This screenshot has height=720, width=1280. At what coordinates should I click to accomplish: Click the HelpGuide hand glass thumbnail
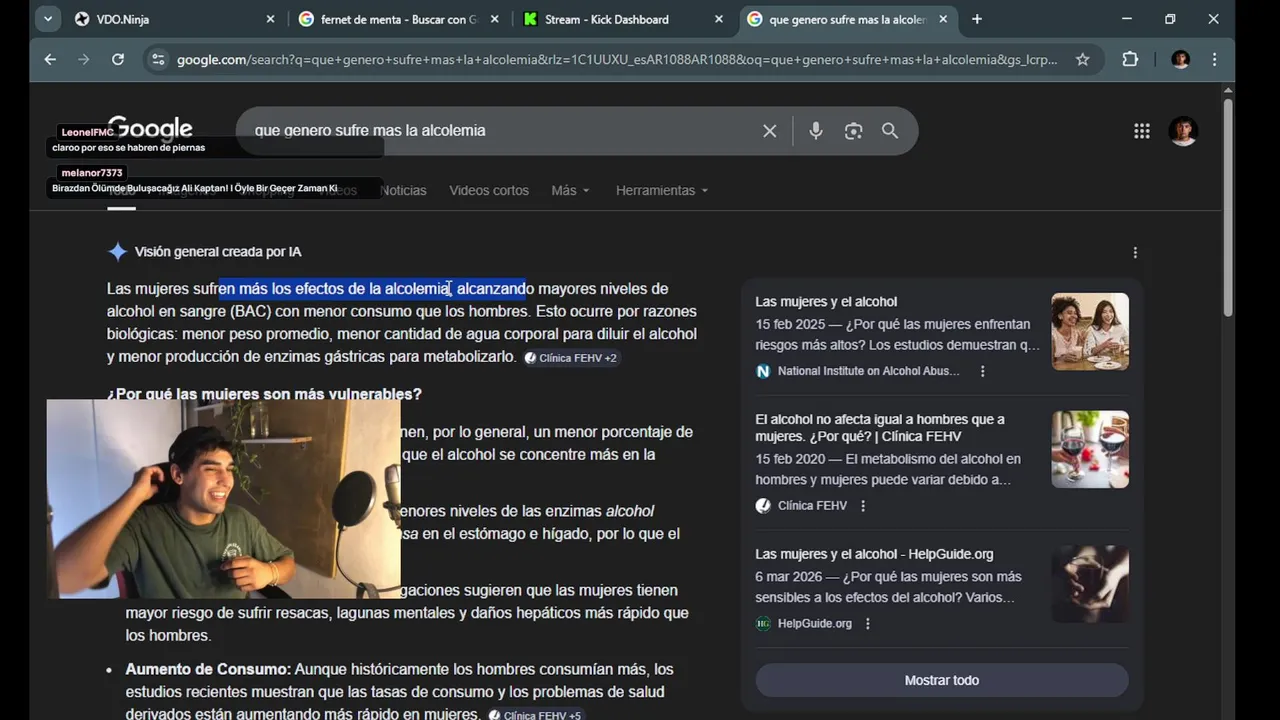pos(1090,584)
